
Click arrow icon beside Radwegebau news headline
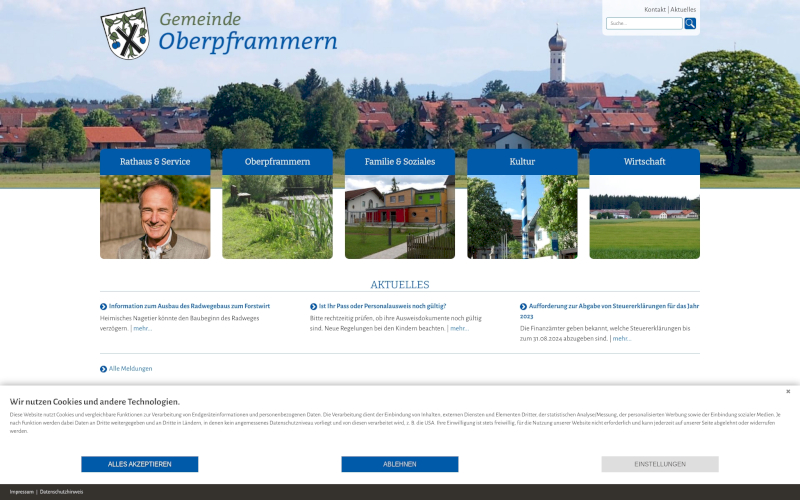click(103, 306)
